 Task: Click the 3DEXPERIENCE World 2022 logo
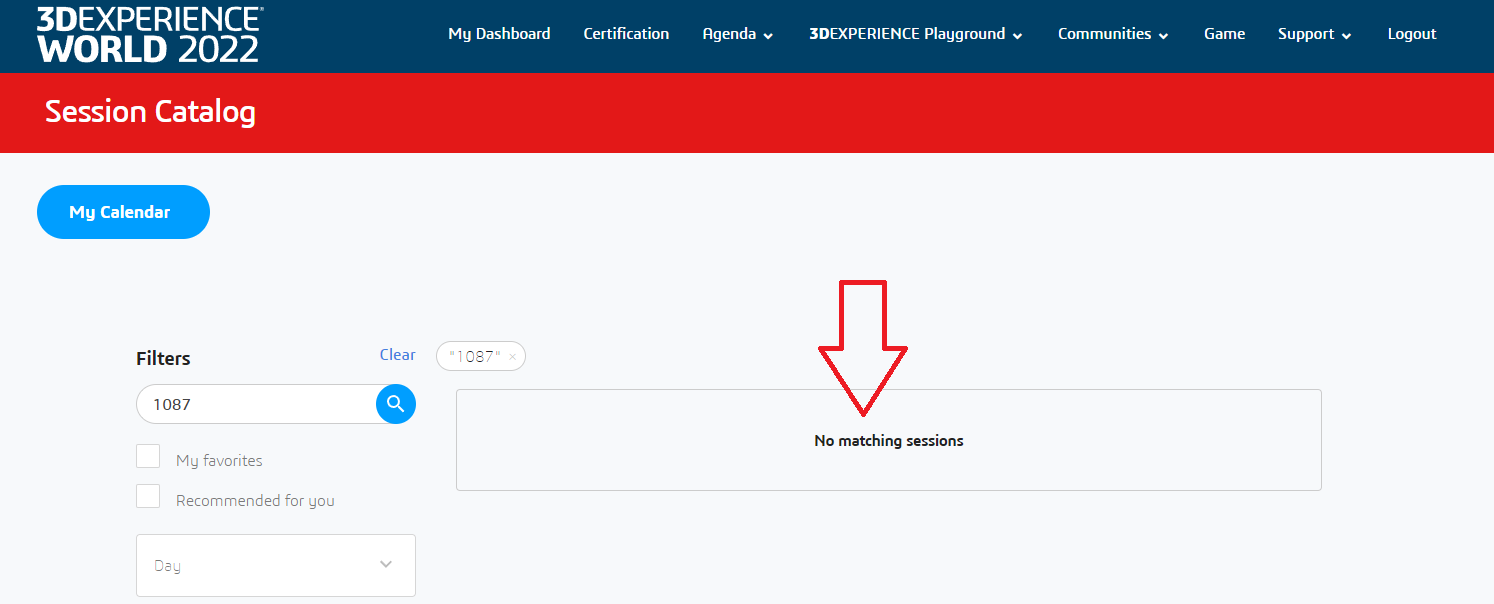150,35
